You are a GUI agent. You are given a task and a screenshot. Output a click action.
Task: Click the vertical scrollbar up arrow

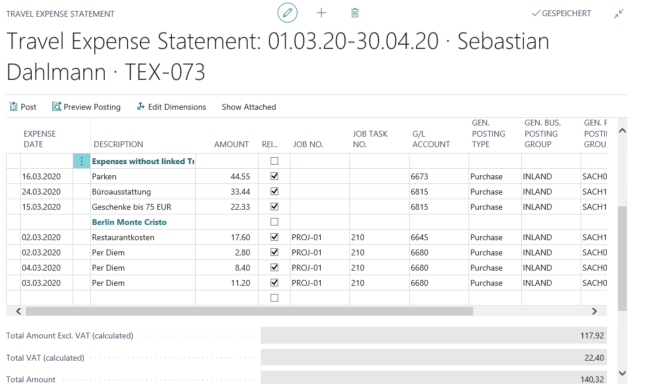(x=622, y=131)
